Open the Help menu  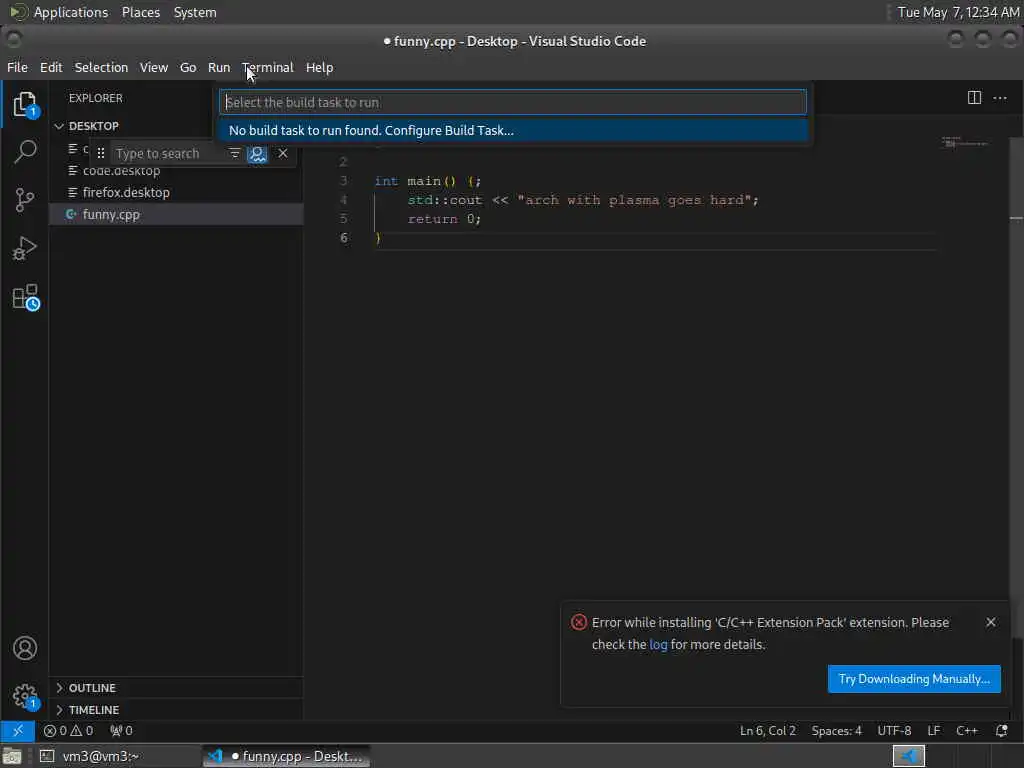pos(319,67)
